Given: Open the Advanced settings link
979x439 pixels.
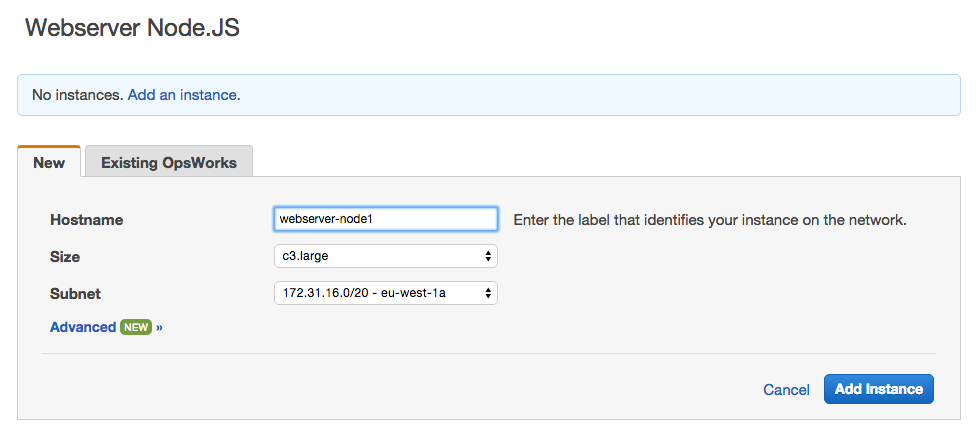Looking at the screenshot, I should 83,327.
